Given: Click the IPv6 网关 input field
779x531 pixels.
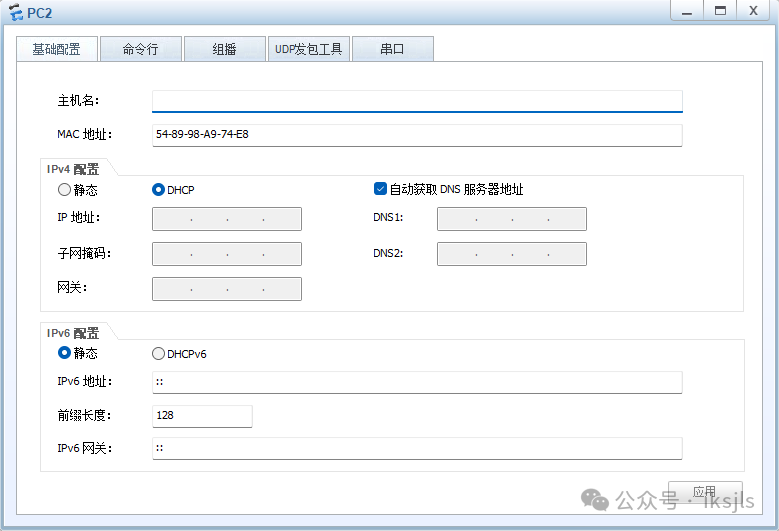Looking at the screenshot, I should click(x=417, y=449).
